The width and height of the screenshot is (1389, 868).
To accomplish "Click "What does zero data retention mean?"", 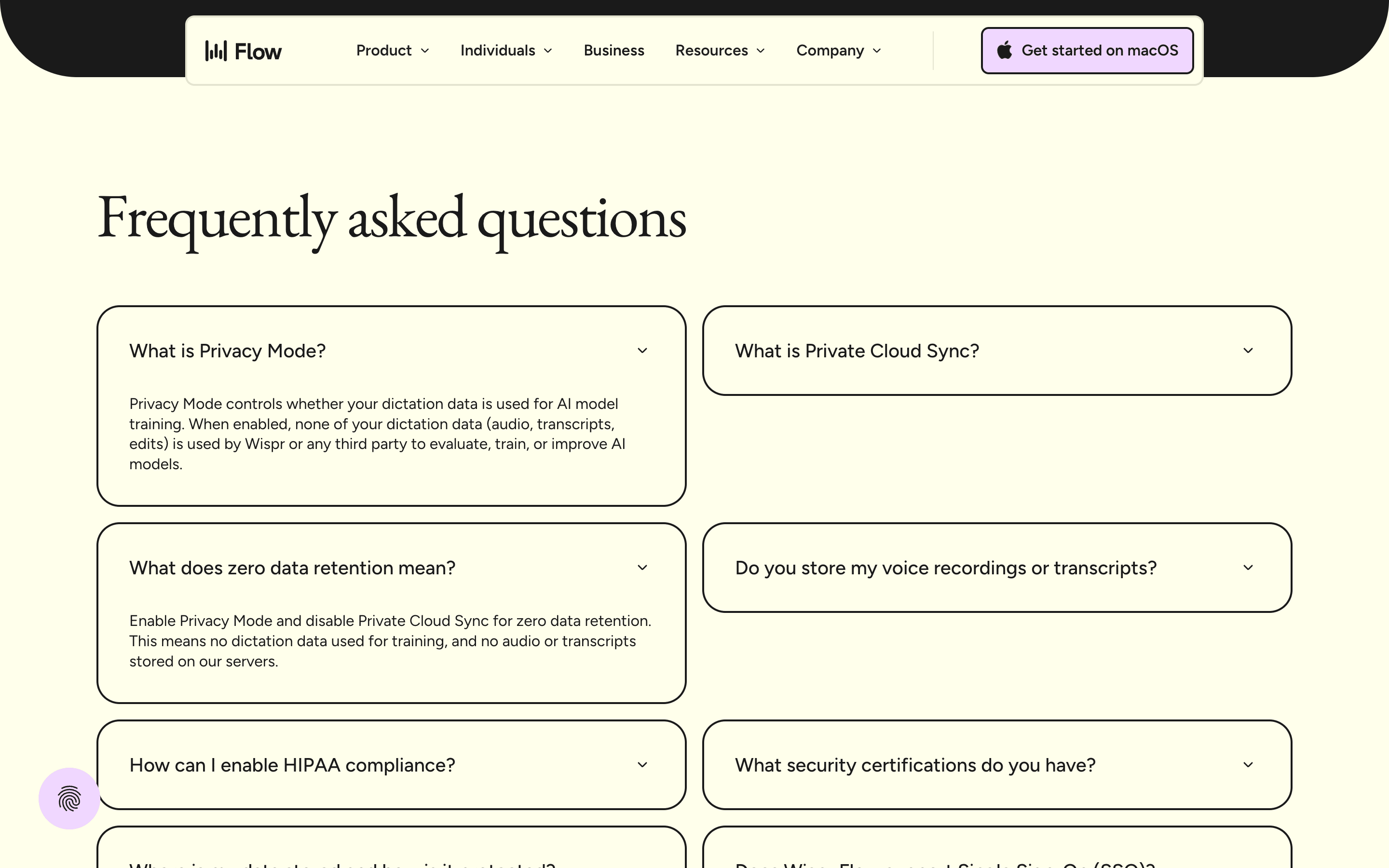I will (x=292, y=568).
